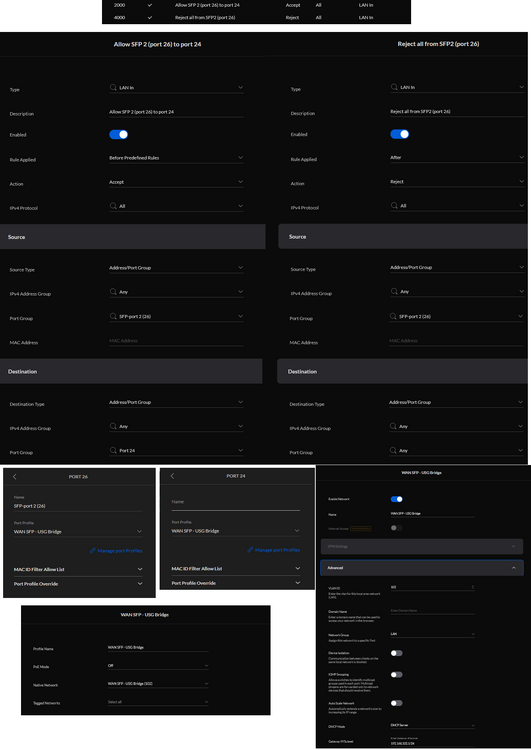Click enabled checkmark on rule 2000 row

pos(150,5)
